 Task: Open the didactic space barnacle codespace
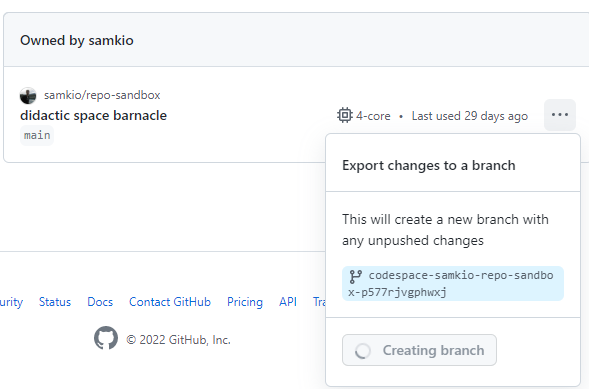(x=93, y=115)
